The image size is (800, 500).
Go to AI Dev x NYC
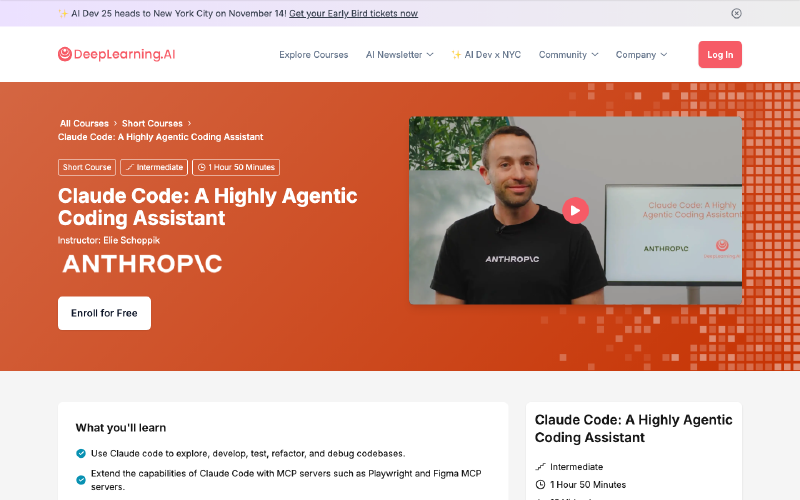pyautogui.click(x=486, y=55)
